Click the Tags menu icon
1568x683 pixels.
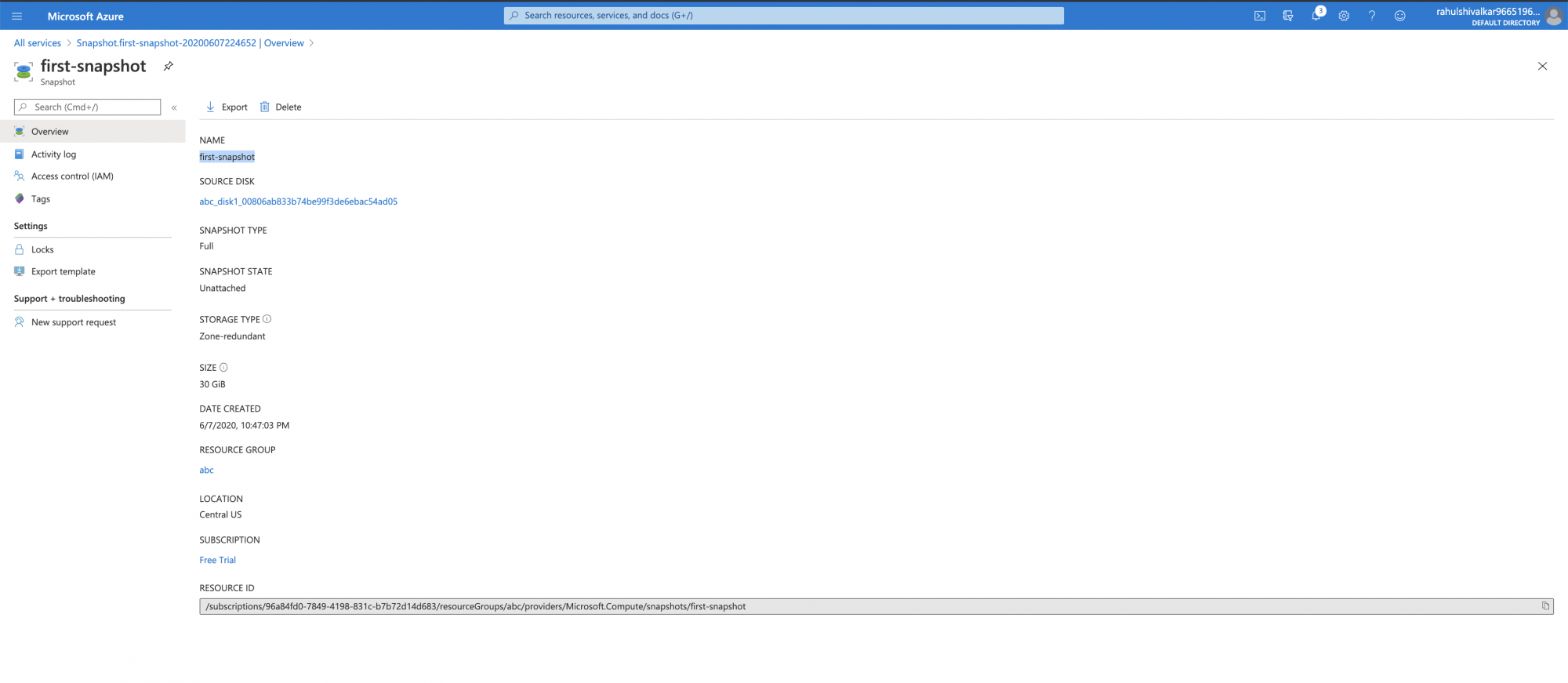click(x=20, y=199)
